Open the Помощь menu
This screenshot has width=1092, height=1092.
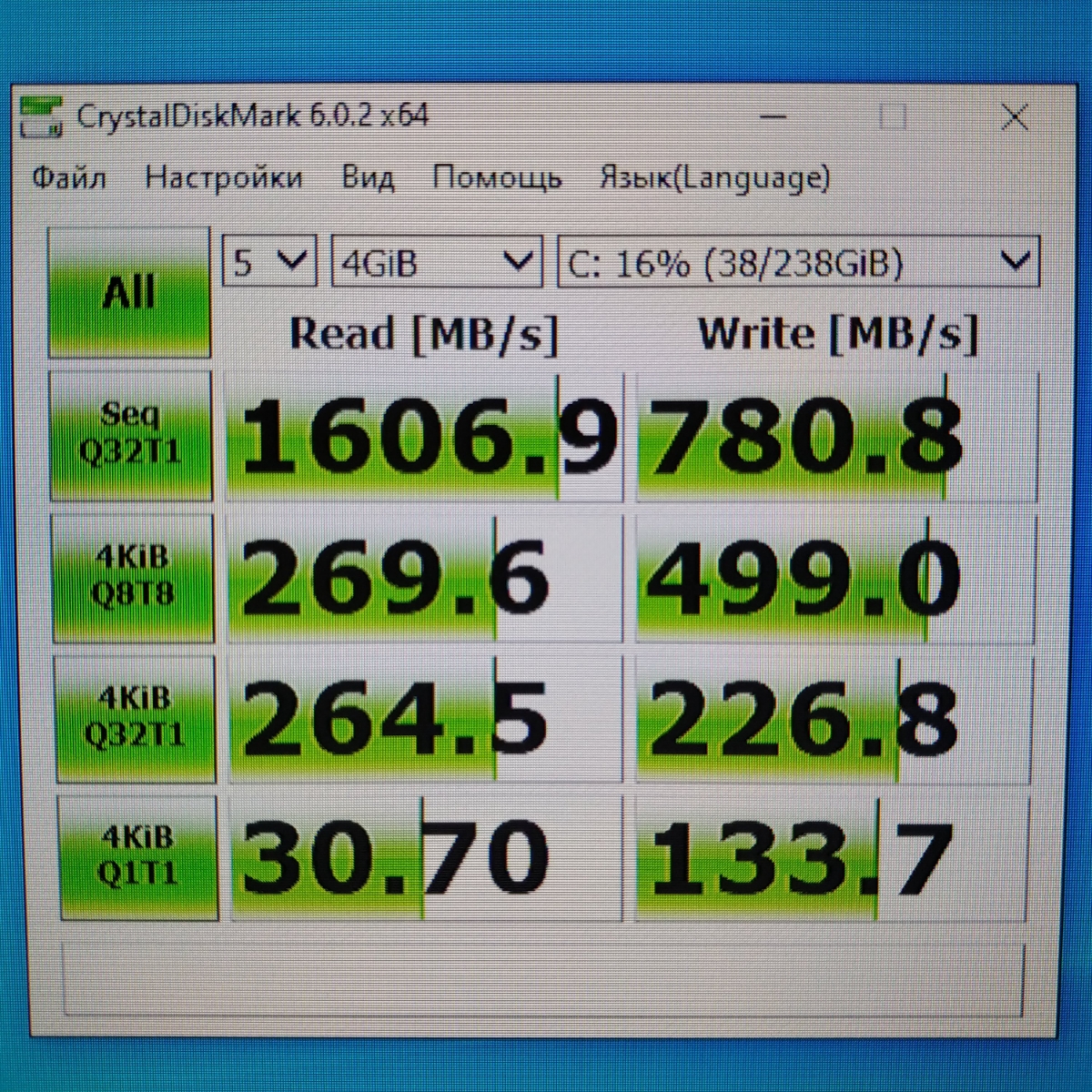point(496,177)
